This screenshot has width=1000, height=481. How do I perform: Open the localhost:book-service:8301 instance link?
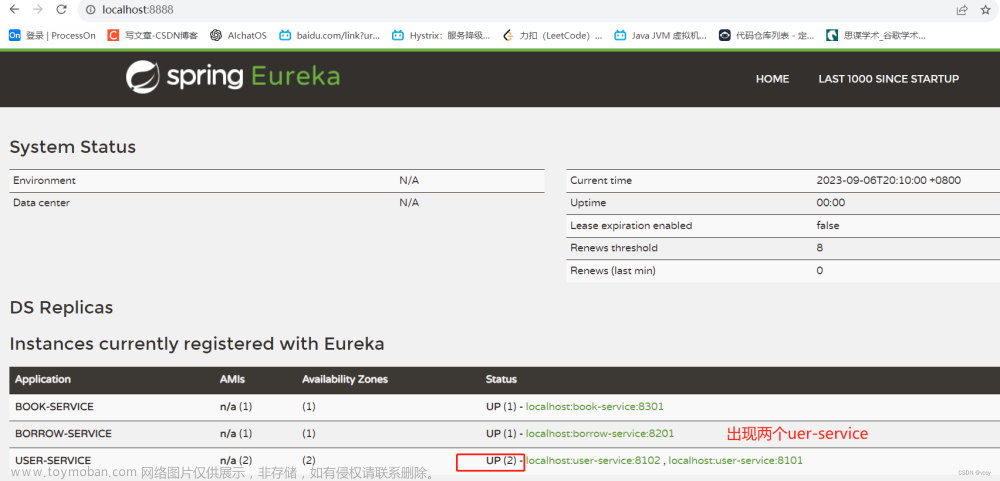(596, 406)
